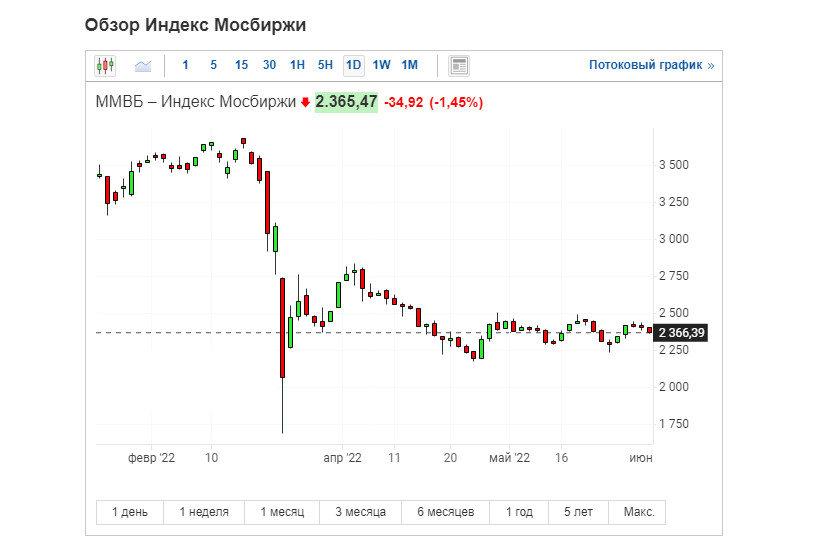Open the news overlay icon in toolbar
This screenshot has width=833, height=548.
point(458,66)
